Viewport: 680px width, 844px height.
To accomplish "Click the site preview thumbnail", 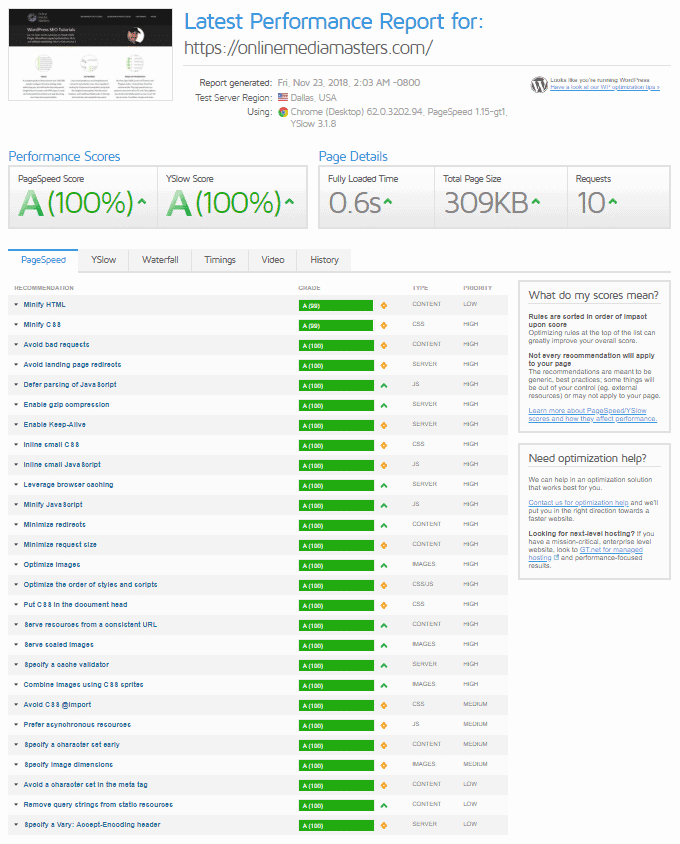I will click(90, 54).
